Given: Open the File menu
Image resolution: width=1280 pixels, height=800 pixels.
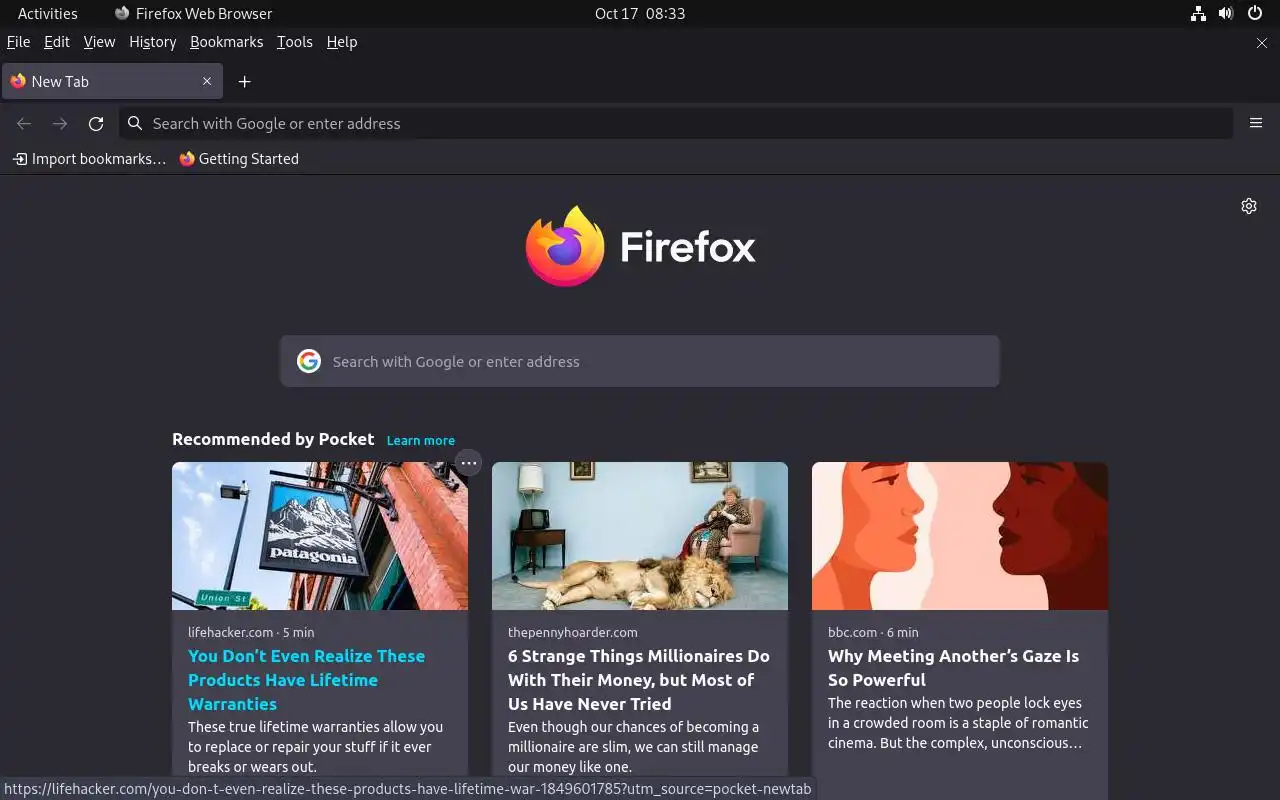Looking at the screenshot, I should pos(18,42).
